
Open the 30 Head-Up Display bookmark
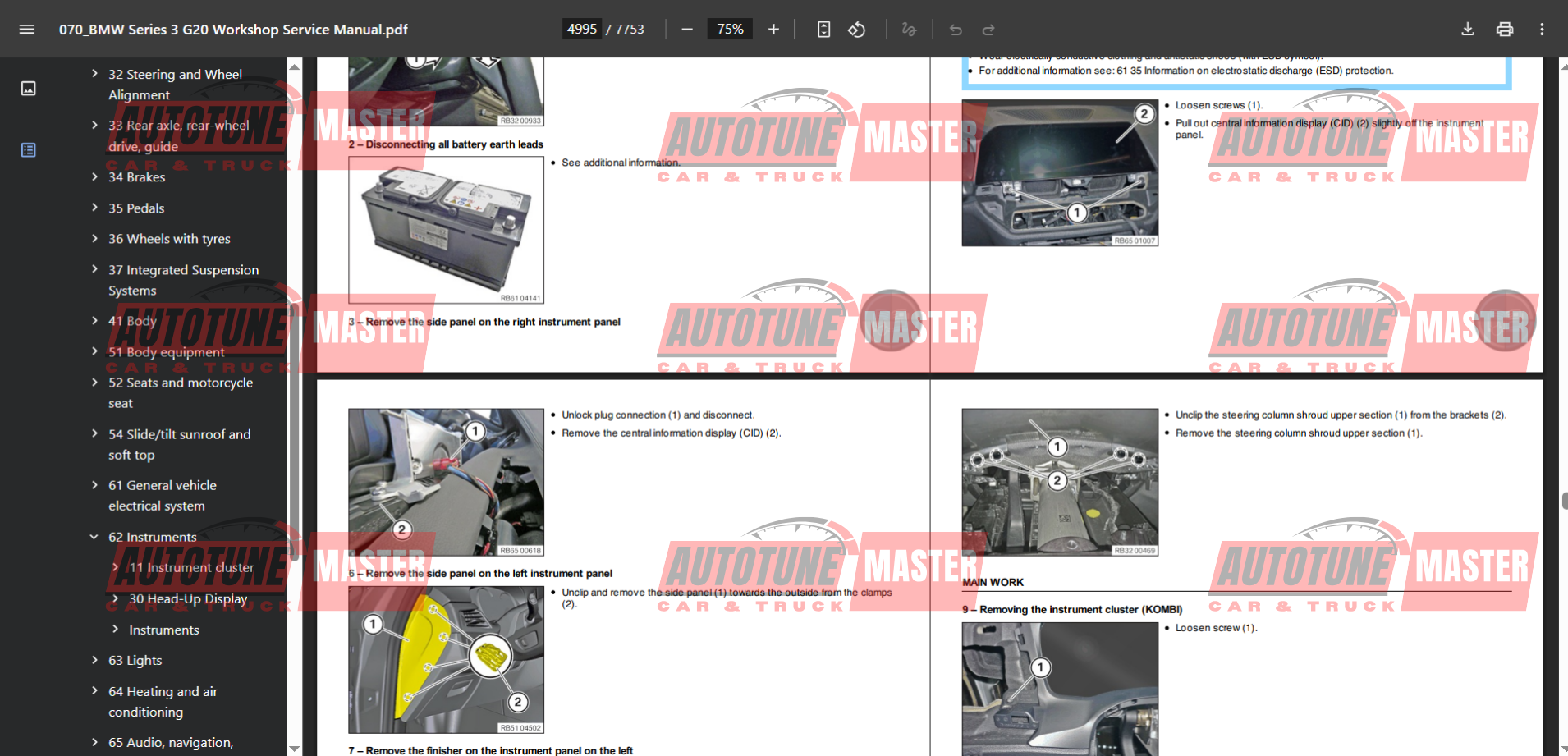[x=187, y=599]
